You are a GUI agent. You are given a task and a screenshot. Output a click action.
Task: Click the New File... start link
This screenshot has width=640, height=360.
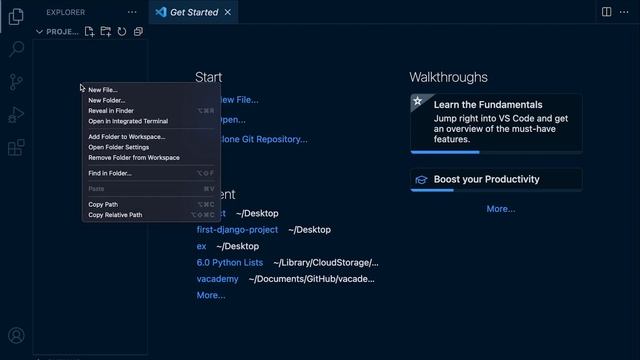pos(239,100)
